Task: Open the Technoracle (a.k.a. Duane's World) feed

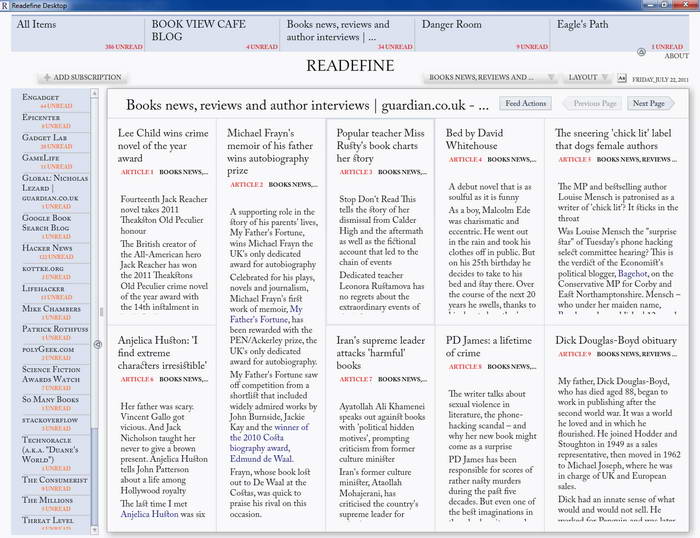Action: click(51, 454)
